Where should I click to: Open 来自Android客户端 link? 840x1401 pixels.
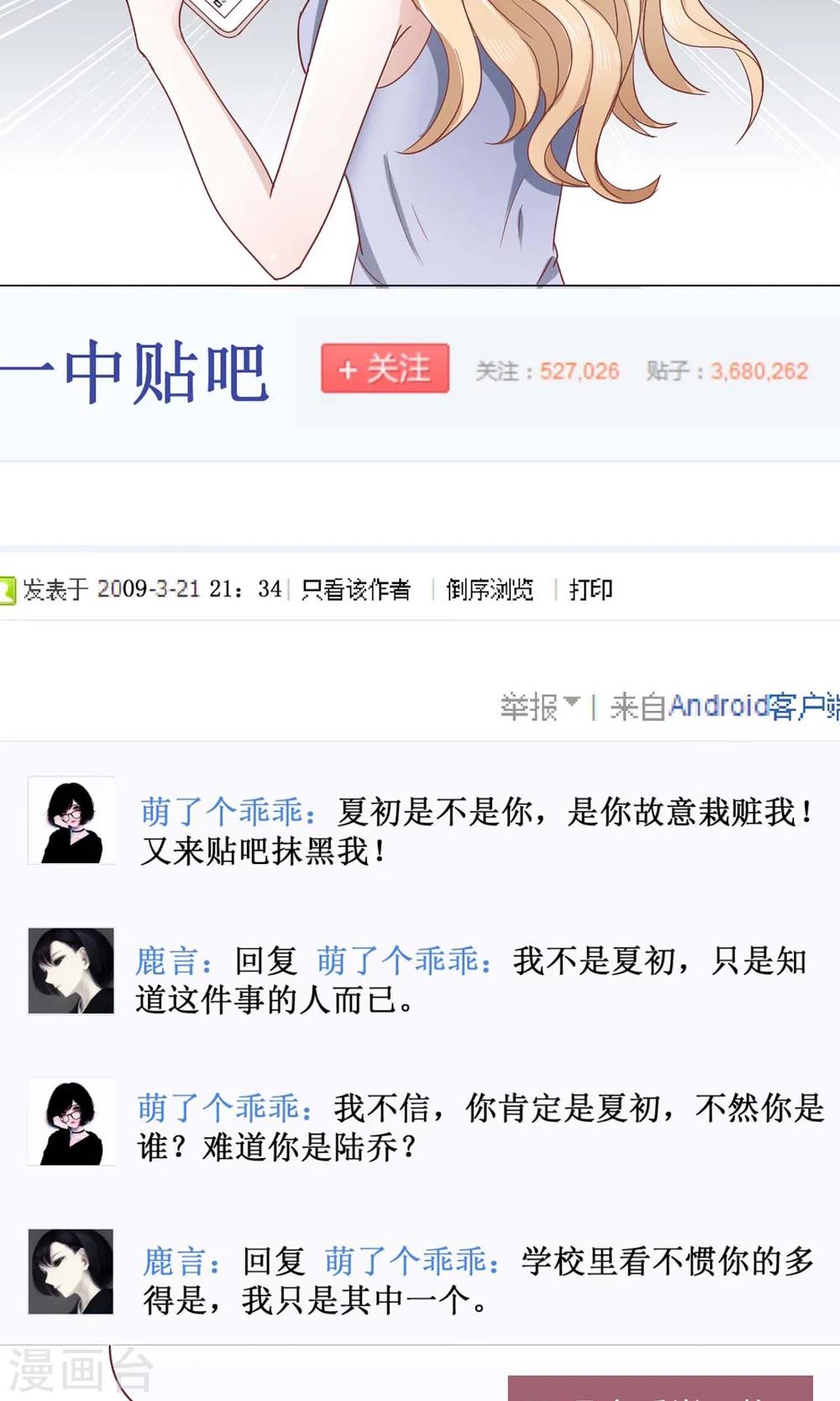pos(725,706)
